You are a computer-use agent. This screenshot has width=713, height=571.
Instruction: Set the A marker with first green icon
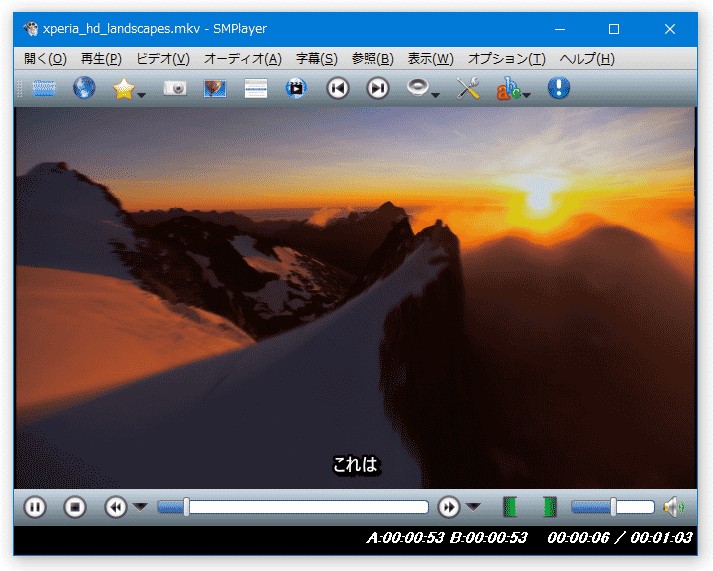pyautogui.click(x=510, y=507)
